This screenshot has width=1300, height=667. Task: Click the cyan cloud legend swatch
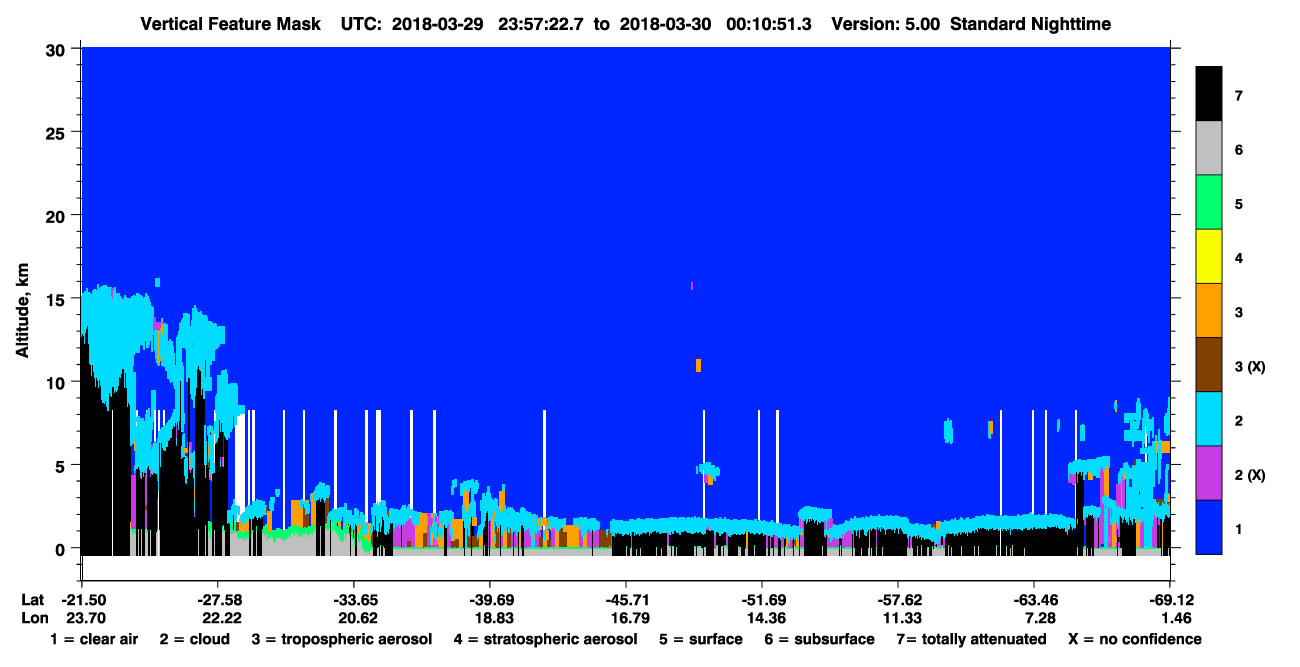[1209, 419]
